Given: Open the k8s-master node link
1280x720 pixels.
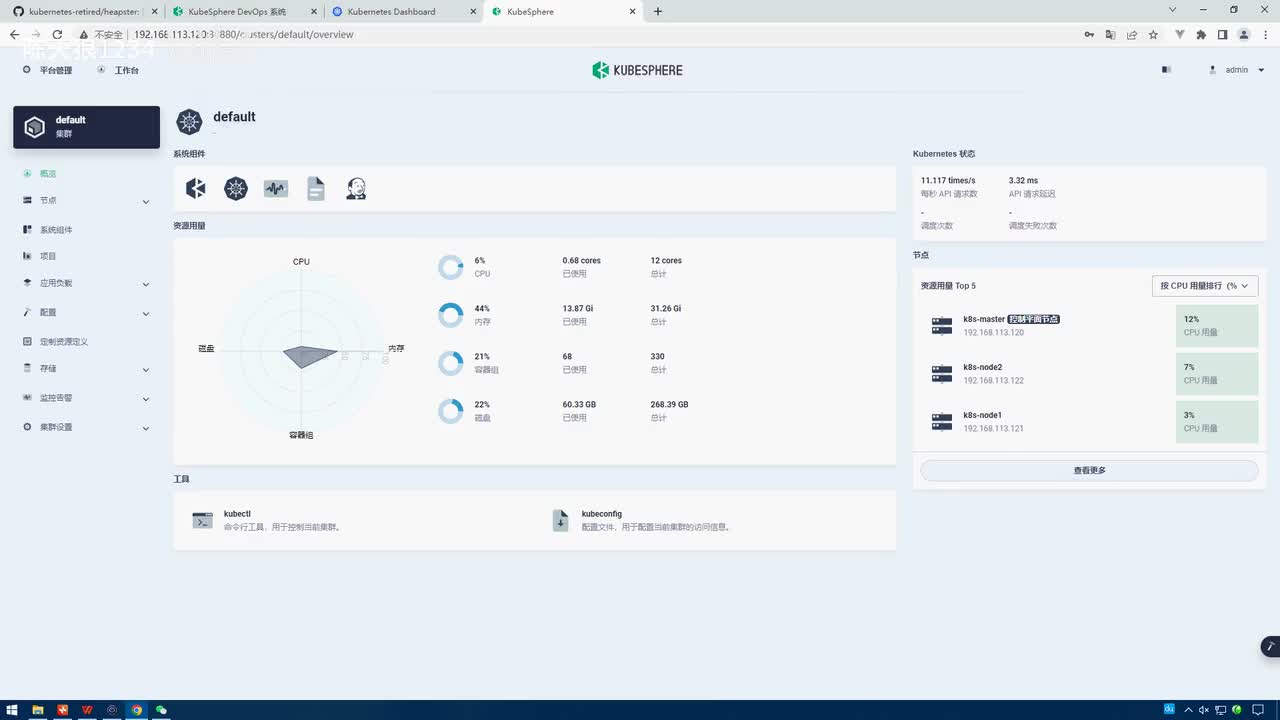Looking at the screenshot, I should point(984,319).
